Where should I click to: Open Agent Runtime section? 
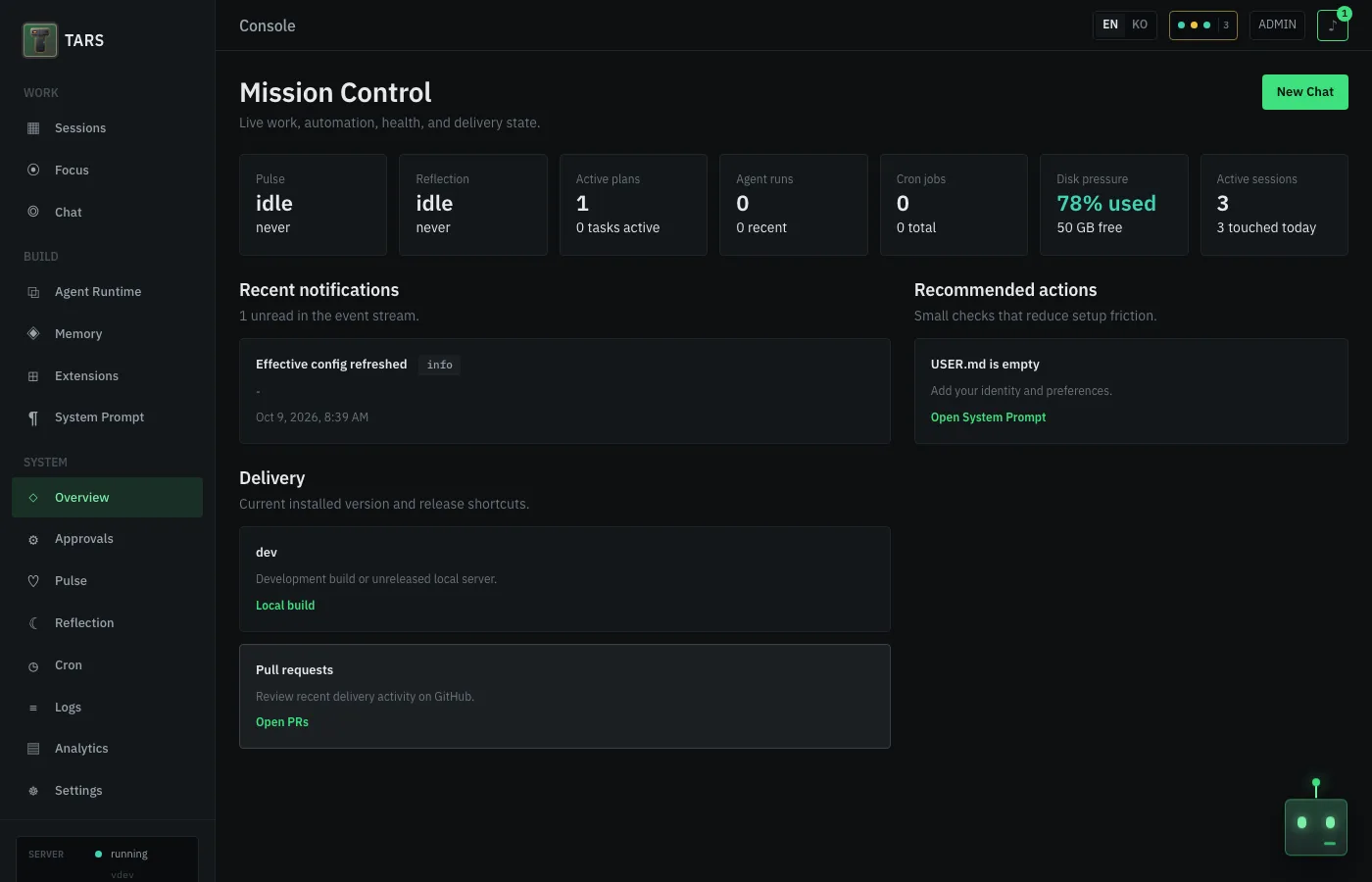(107, 292)
